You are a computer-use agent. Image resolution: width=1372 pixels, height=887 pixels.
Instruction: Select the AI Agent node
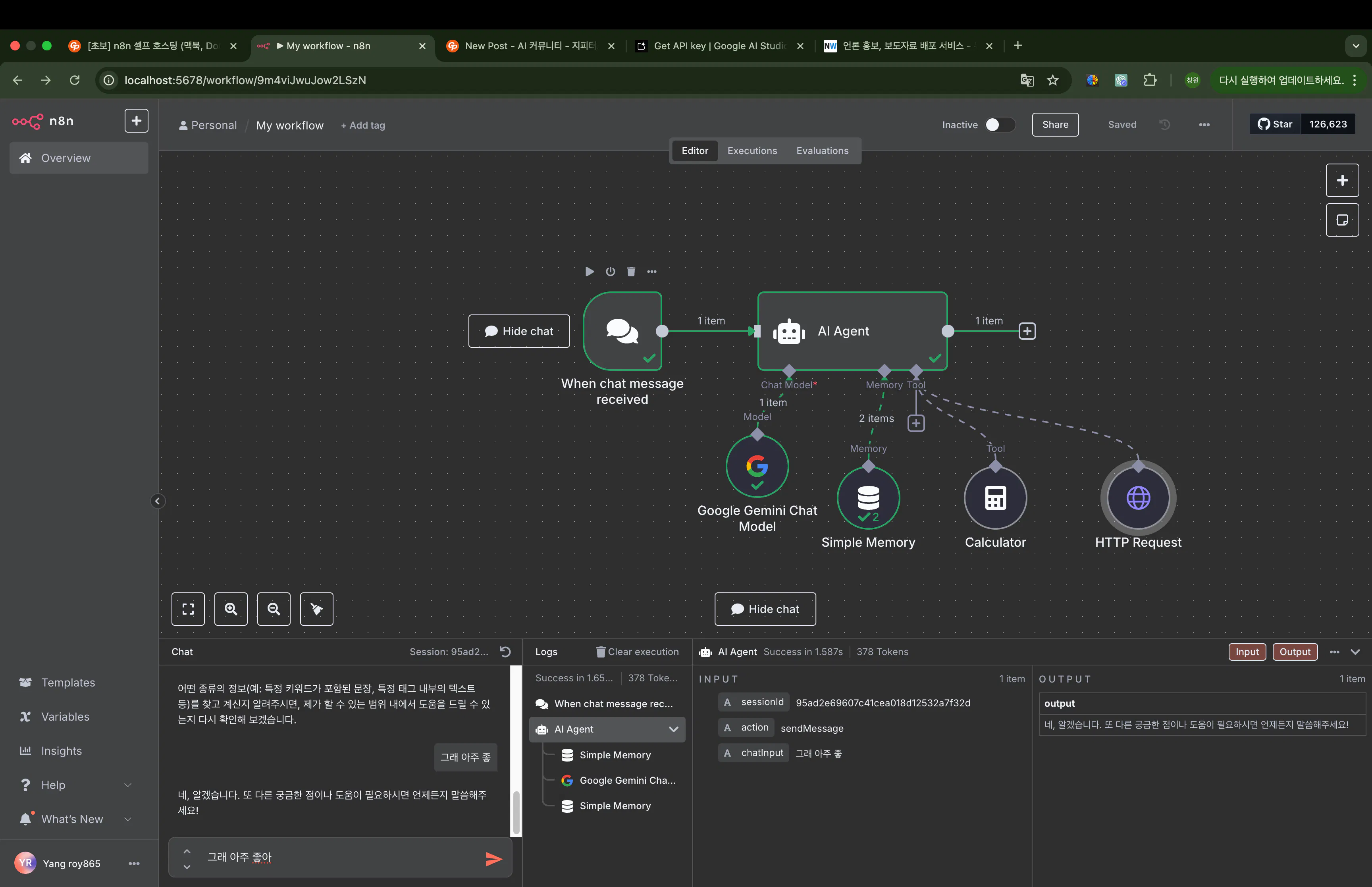(853, 331)
